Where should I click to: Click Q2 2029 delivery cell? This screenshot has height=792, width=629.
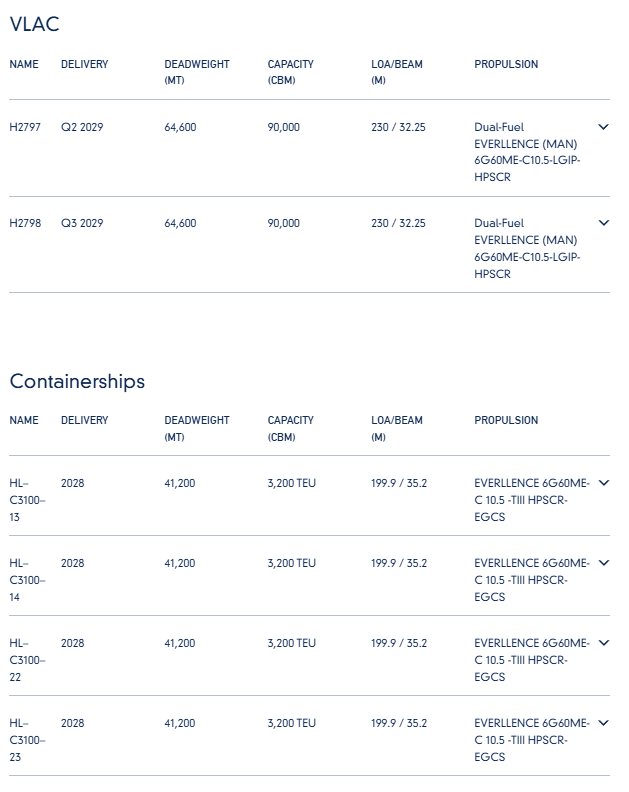coord(82,127)
